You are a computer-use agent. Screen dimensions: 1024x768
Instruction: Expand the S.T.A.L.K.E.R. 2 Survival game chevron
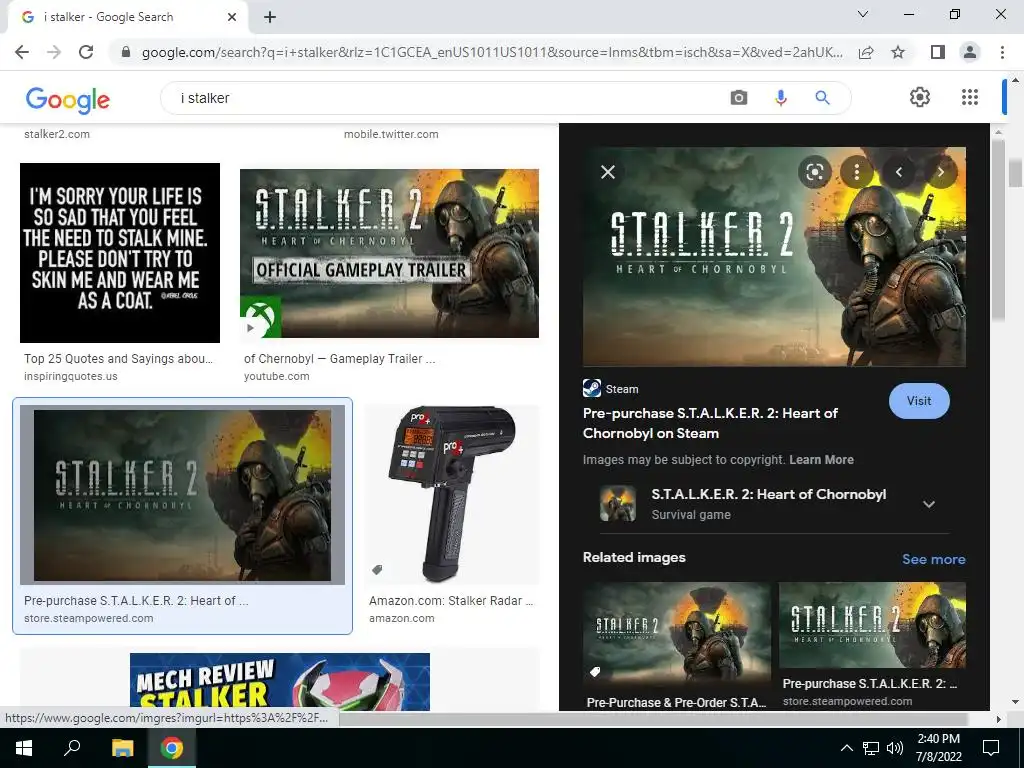click(929, 504)
